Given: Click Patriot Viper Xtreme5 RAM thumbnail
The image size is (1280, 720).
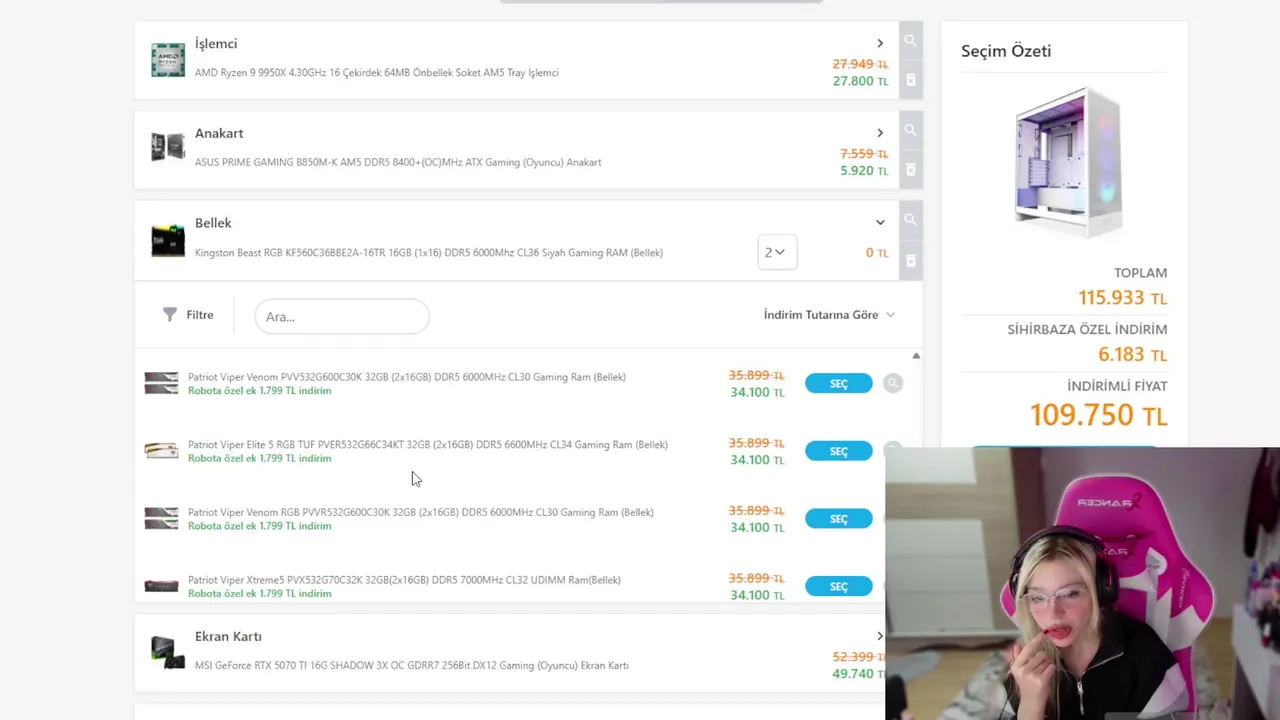Looking at the screenshot, I should tap(161, 586).
